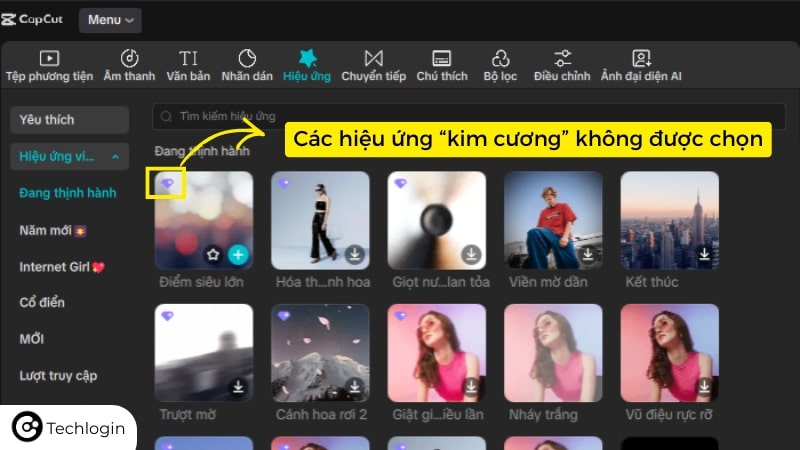Screen dimensions: 800x450
Task: Open the Điều chỉnh adjustment panel
Action: point(563,65)
